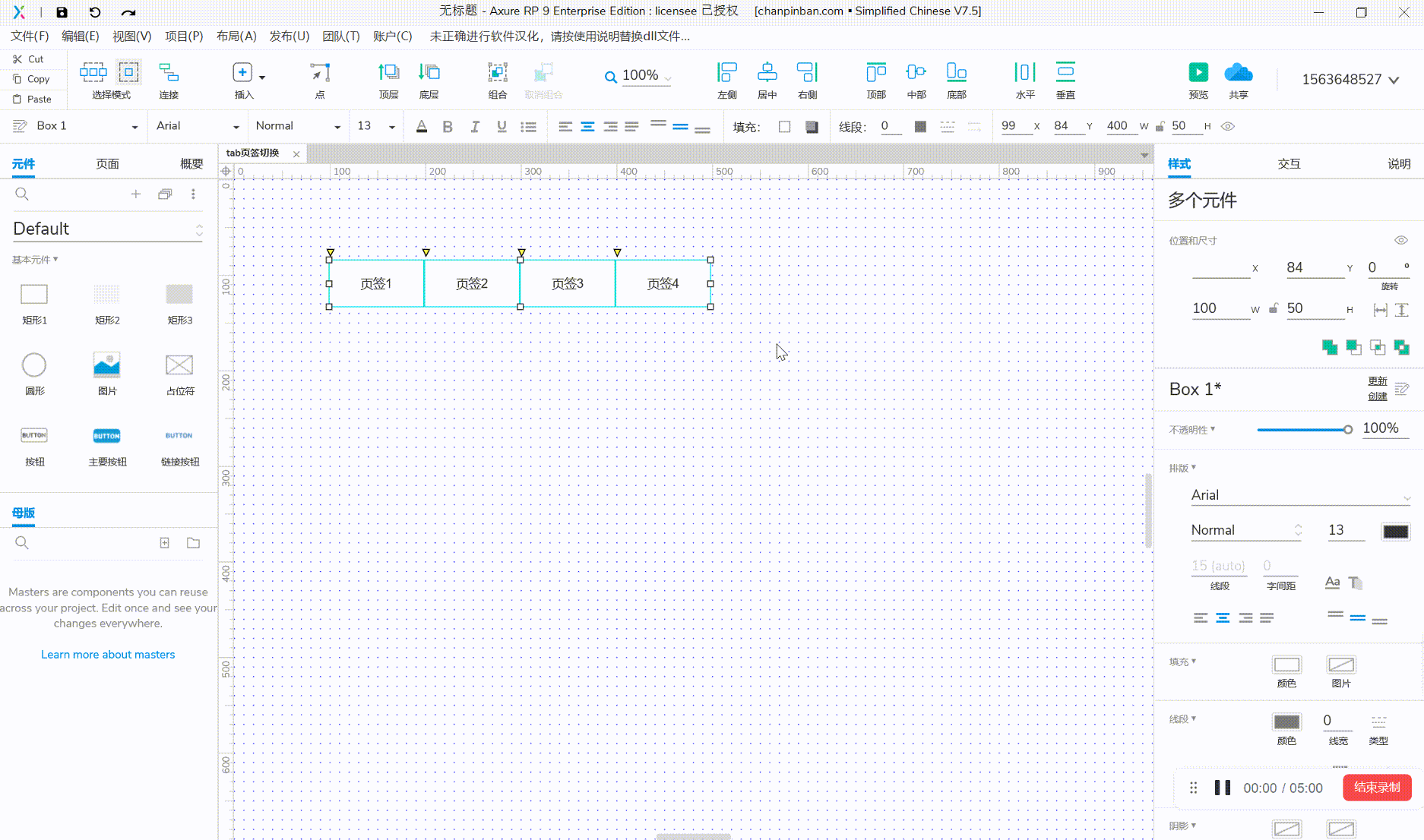Viewport: 1424px width, 840px height.
Task: Switch to the 页面 tab
Action: pyautogui.click(x=107, y=164)
